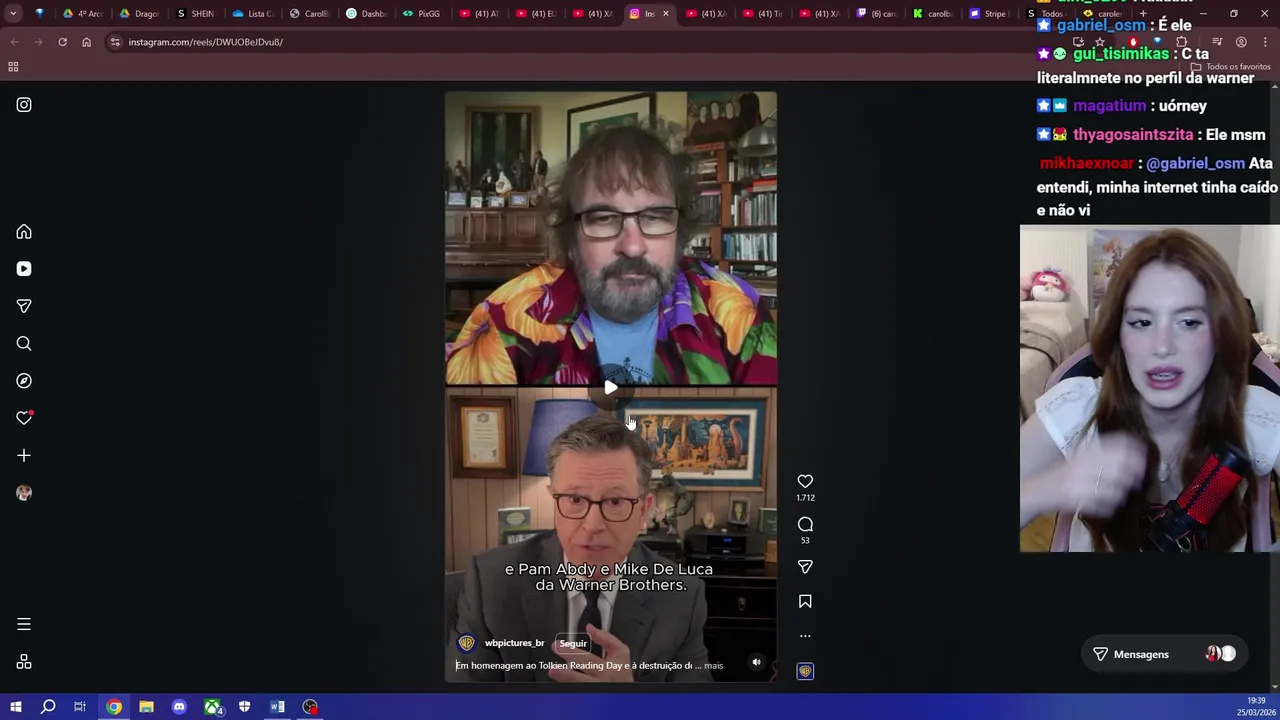Viewport: 1280px width, 720px height.
Task: View site information icon in the address bar
Action: (x=115, y=42)
